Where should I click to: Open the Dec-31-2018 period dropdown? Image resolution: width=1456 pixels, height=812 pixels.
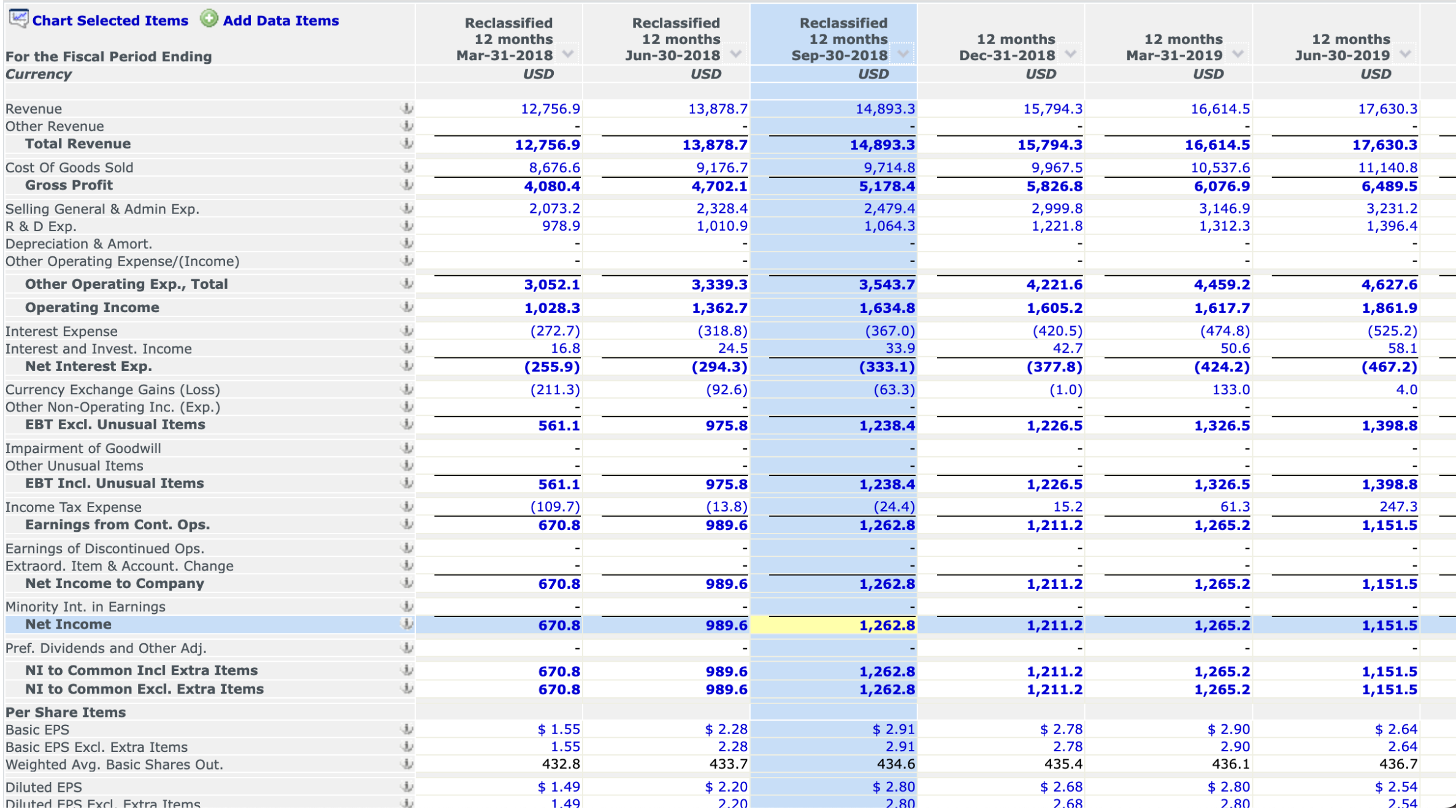click(x=1070, y=55)
